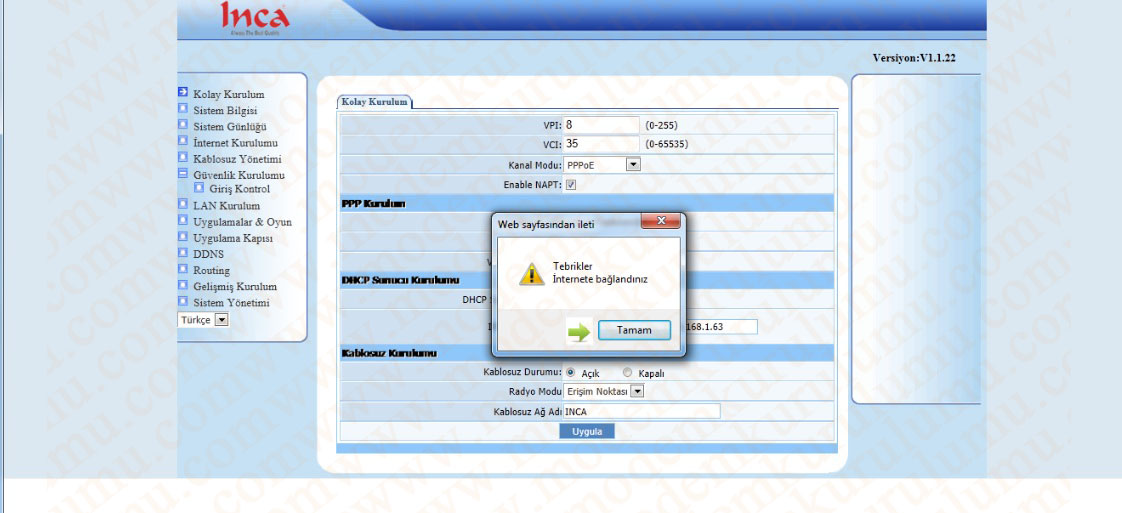The height and width of the screenshot is (513, 1122).
Task: Click Tamam in the message dialog
Action: point(634,331)
